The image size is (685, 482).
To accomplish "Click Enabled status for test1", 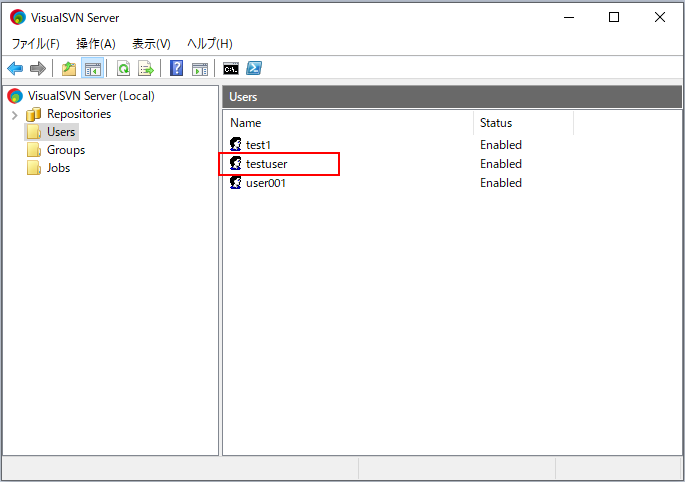I will coord(501,145).
